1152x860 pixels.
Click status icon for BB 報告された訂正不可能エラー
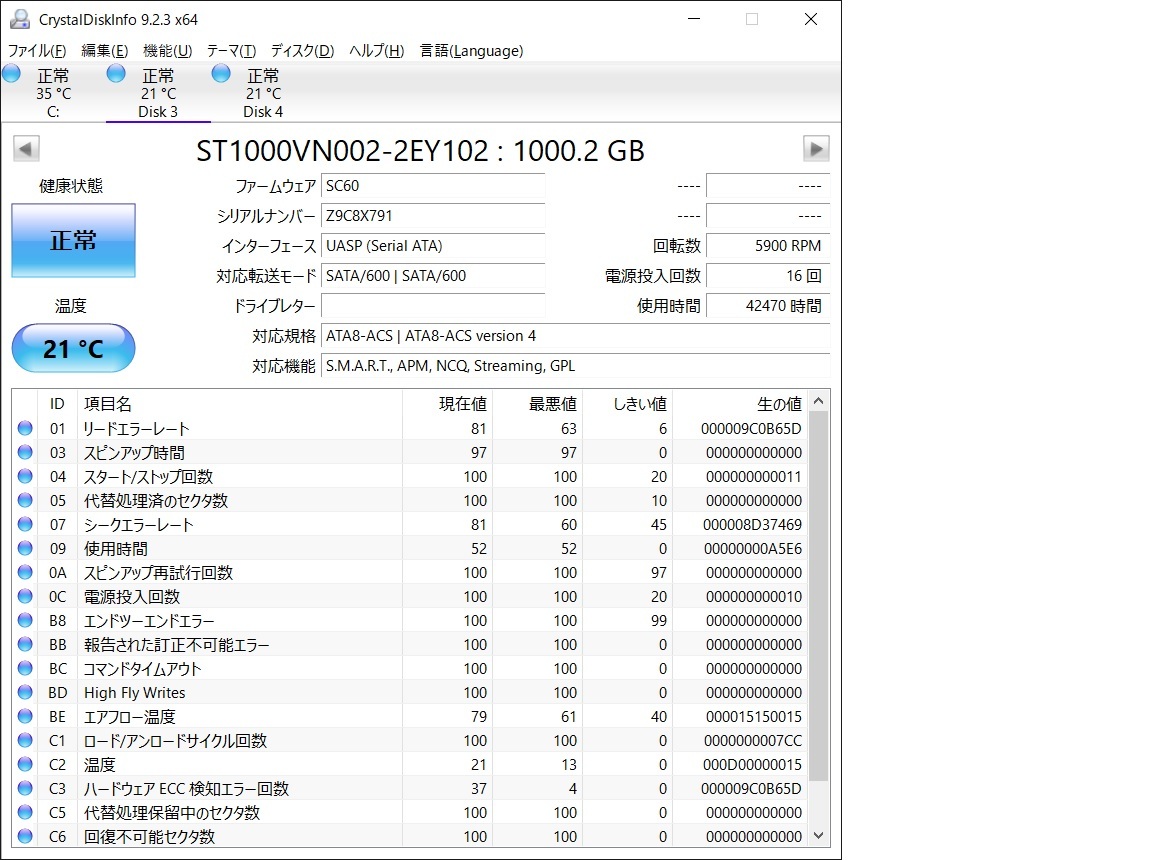point(25,644)
